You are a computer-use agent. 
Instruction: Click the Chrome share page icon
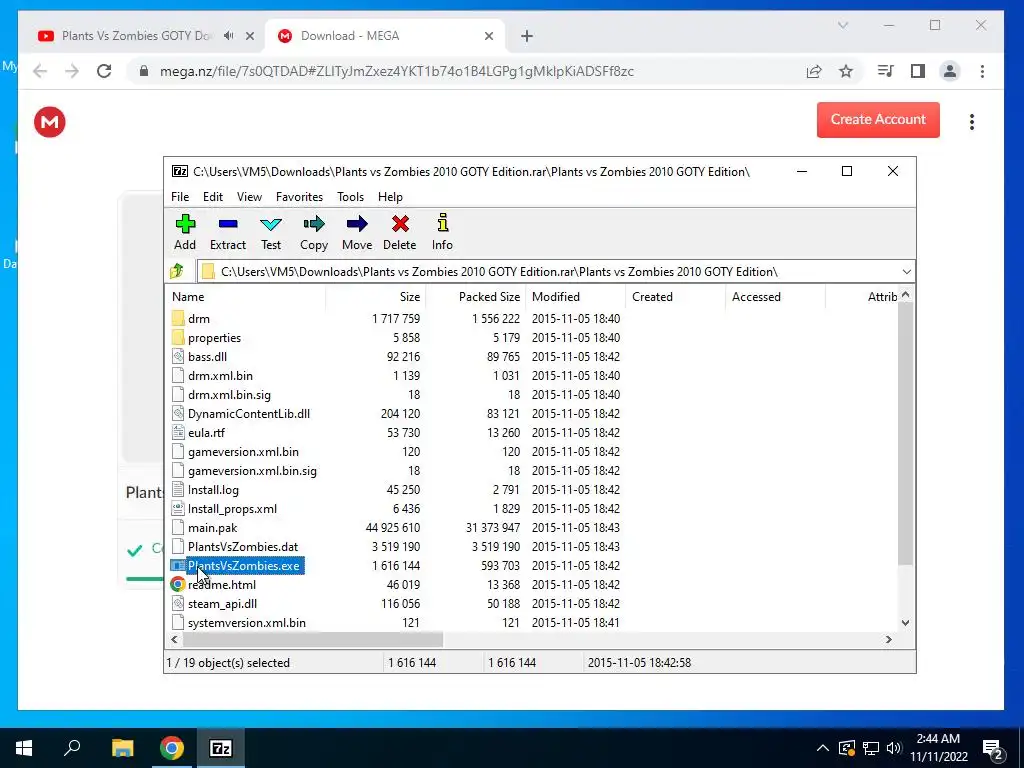(x=814, y=71)
